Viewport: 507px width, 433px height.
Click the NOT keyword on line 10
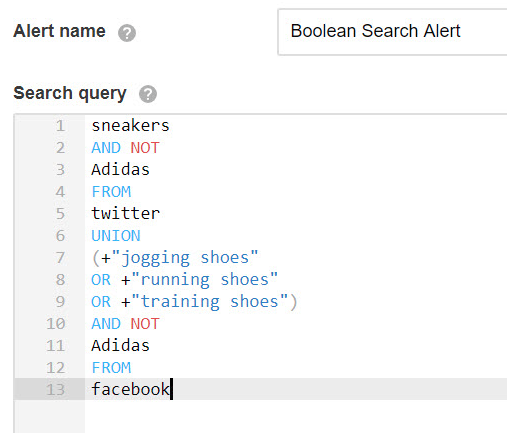point(145,324)
